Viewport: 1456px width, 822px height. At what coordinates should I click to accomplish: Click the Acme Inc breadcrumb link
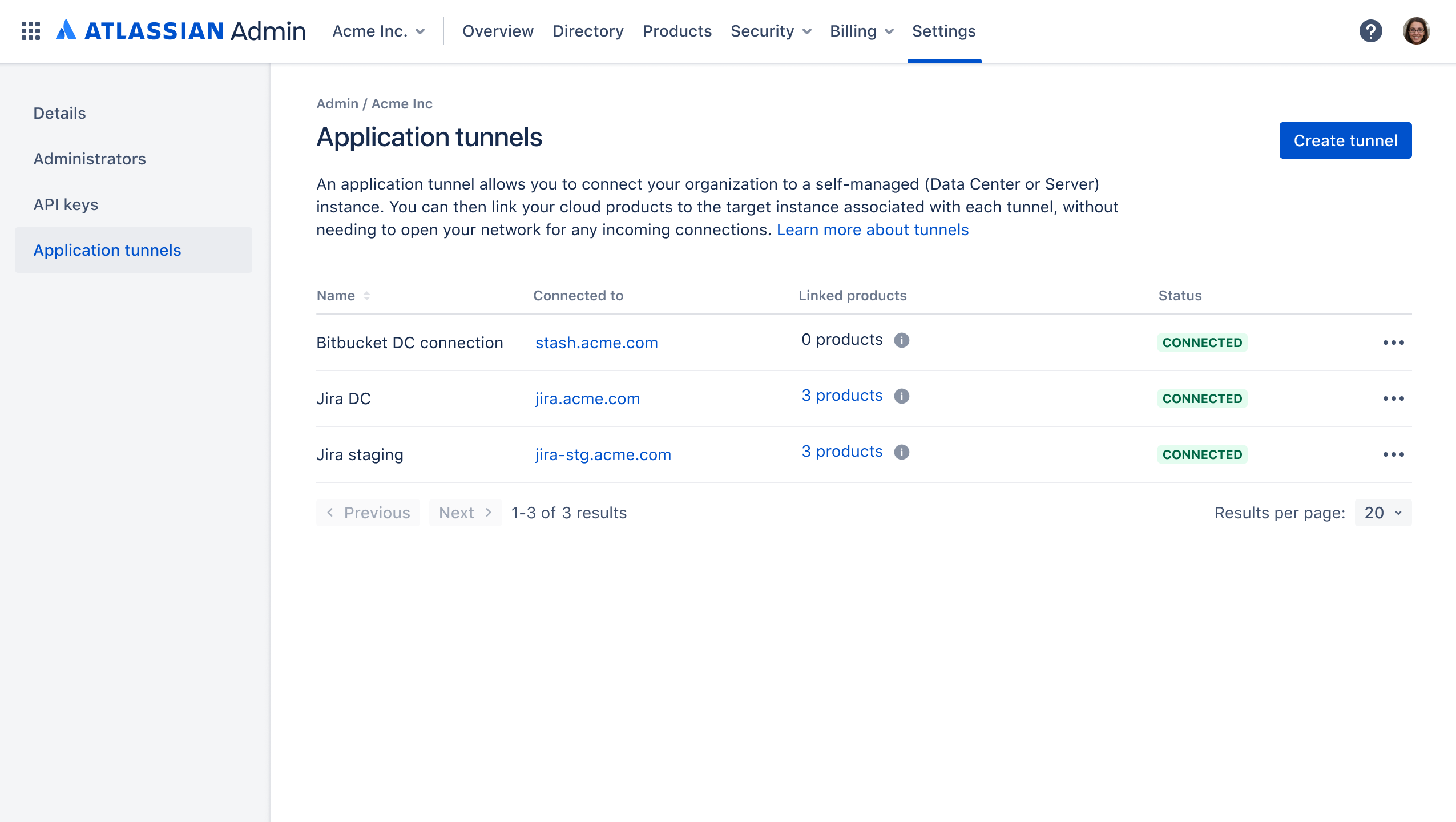(402, 104)
